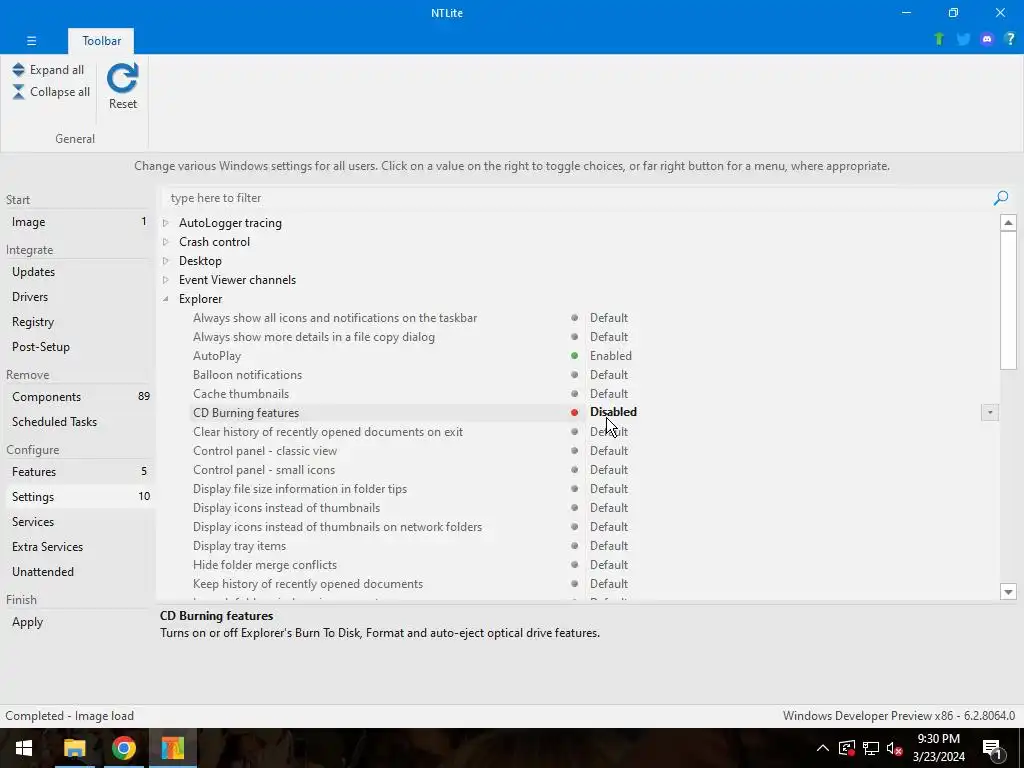The height and width of the screenshot is (768, 1024).
Task: Click the settings list scrollbar thumb
Action: (1008, 300)
